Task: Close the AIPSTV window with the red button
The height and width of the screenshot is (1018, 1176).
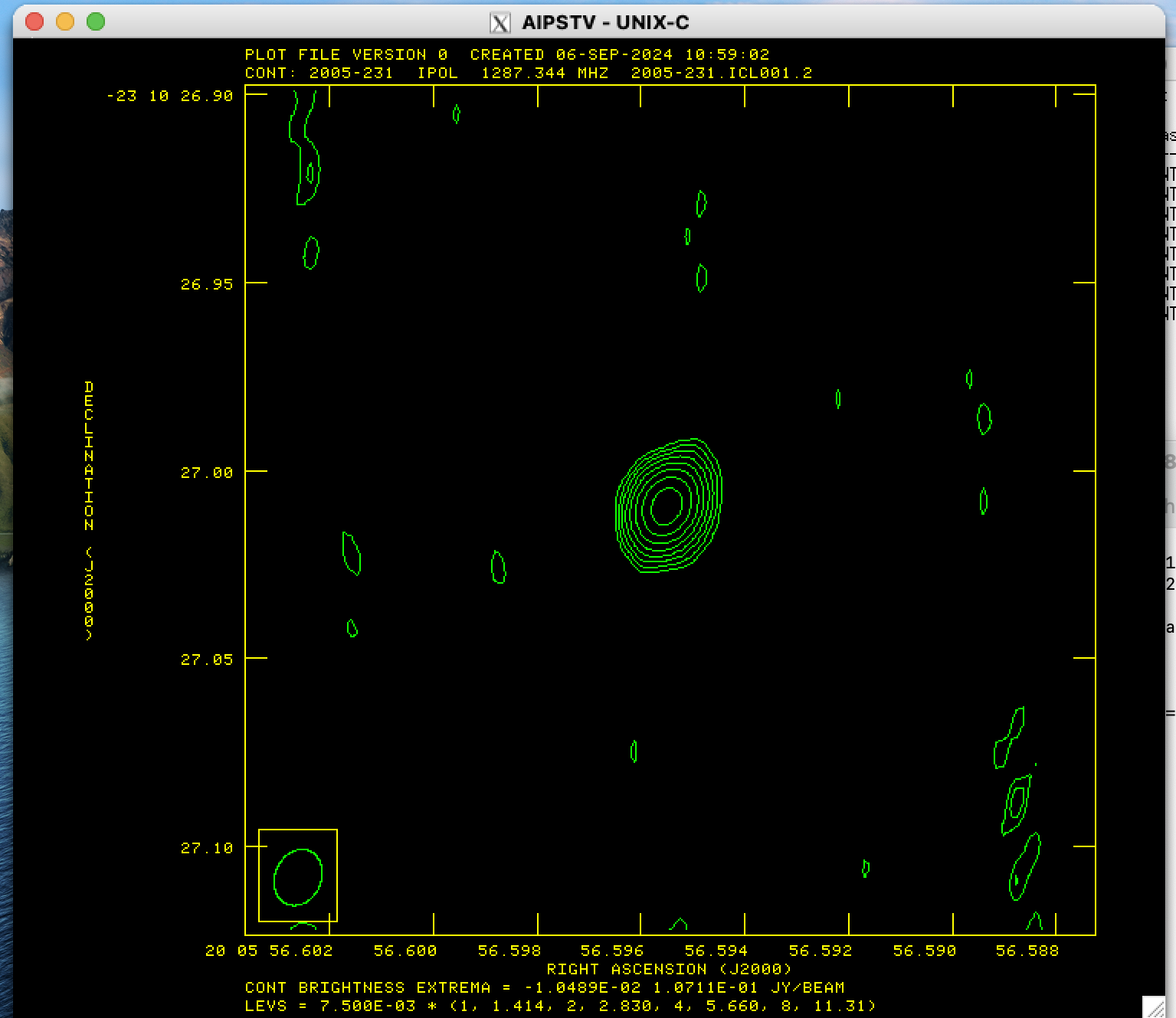Action: (x=34, y=21)
